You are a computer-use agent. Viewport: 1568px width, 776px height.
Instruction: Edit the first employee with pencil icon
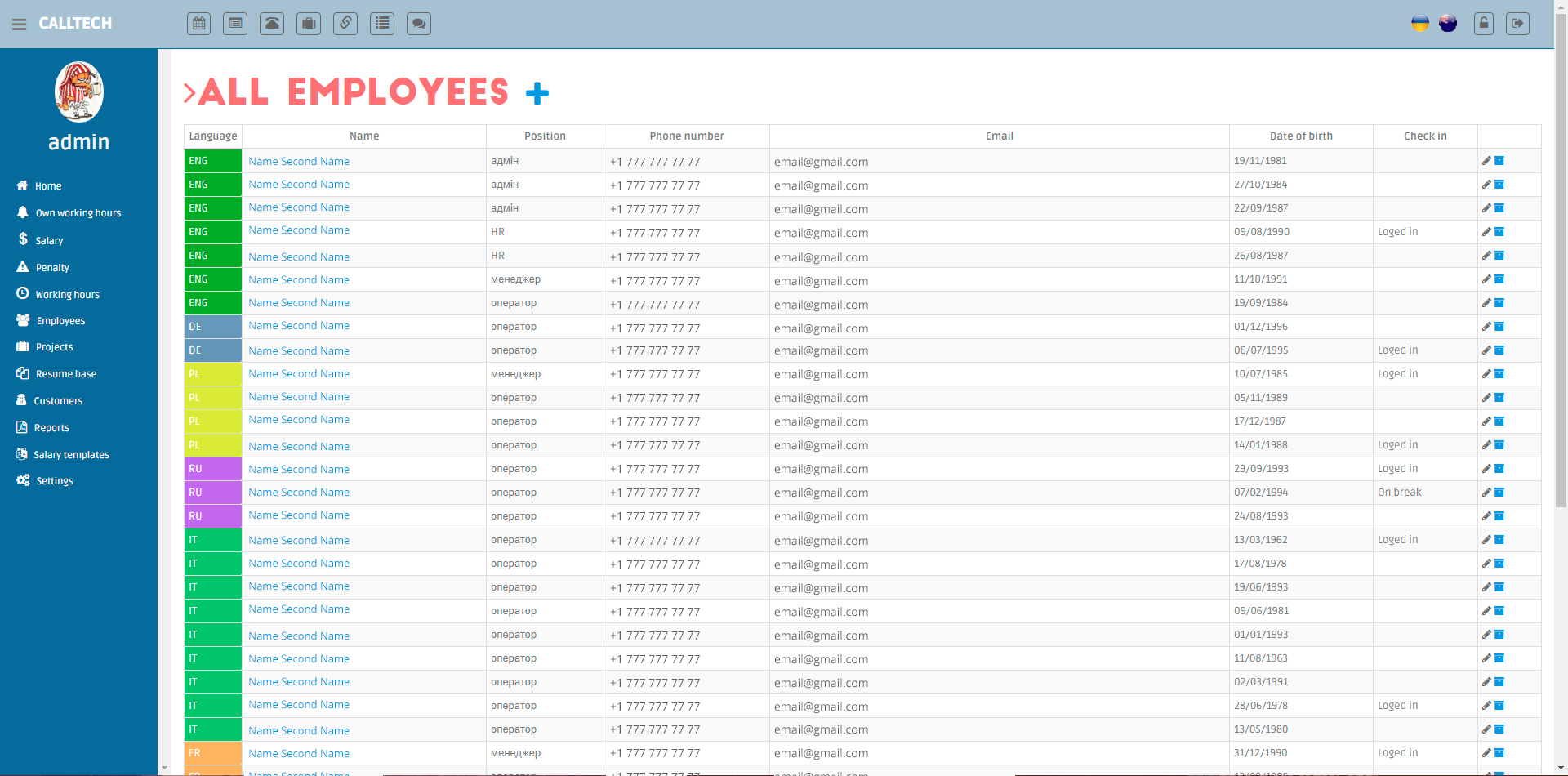pyautogui.click(x=1486, y=161)
